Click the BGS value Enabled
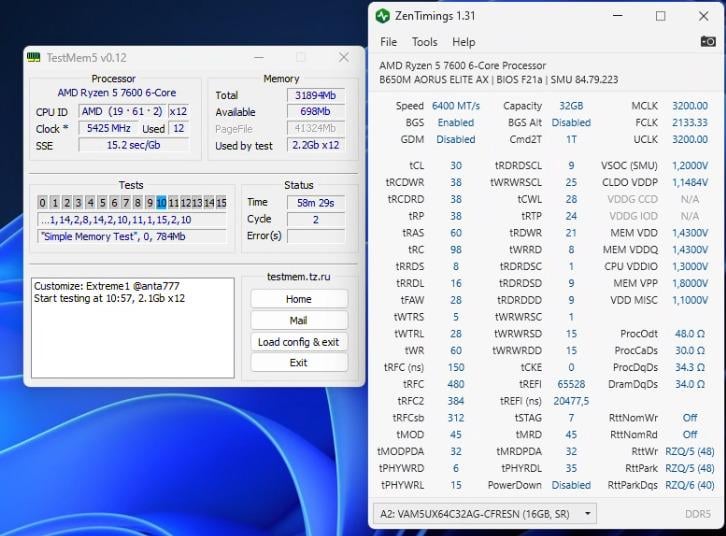Viewport: 726px width, 536px height. (x=456, y=123)
